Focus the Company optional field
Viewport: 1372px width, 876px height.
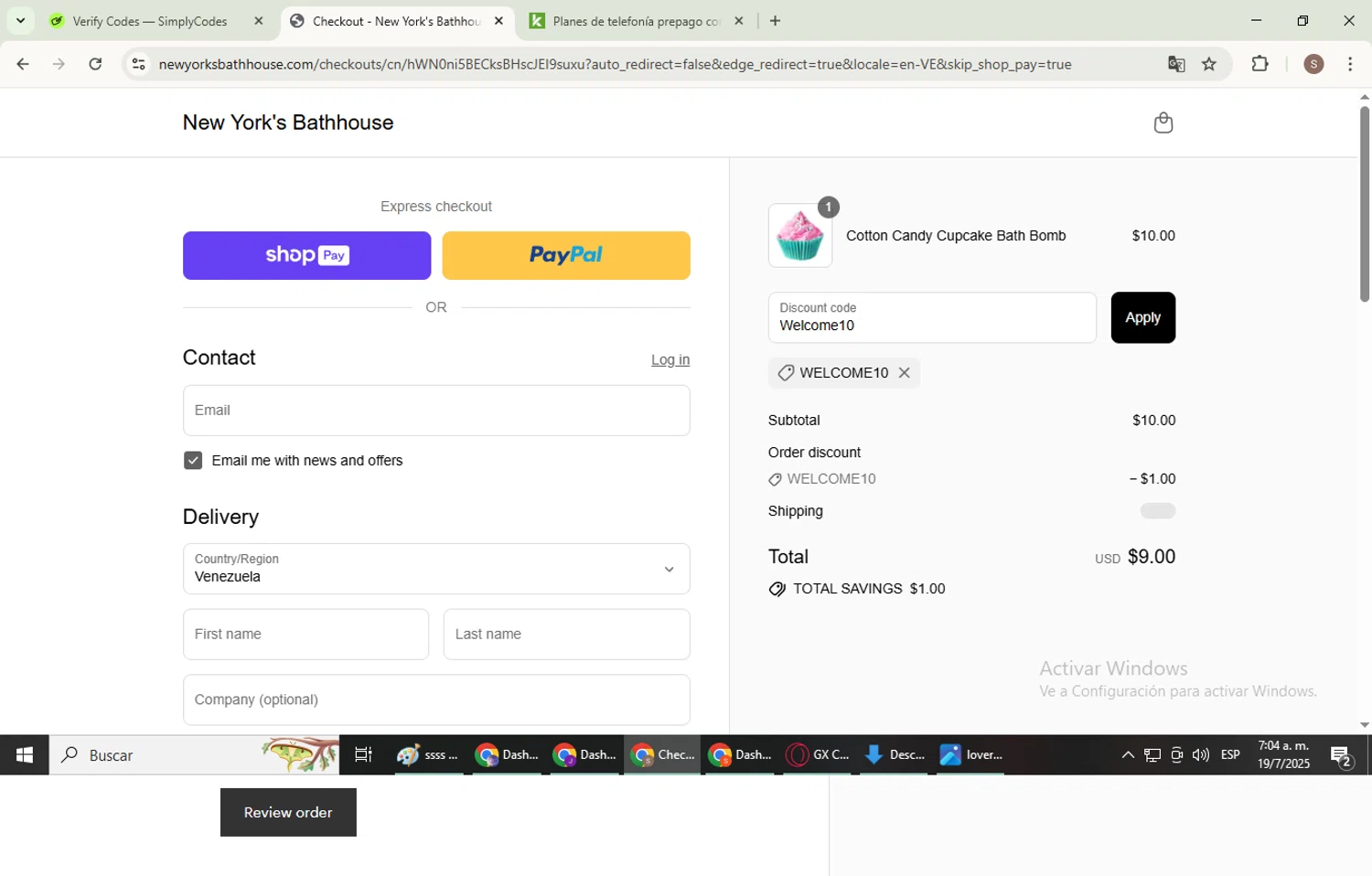(x=436, y=700)
